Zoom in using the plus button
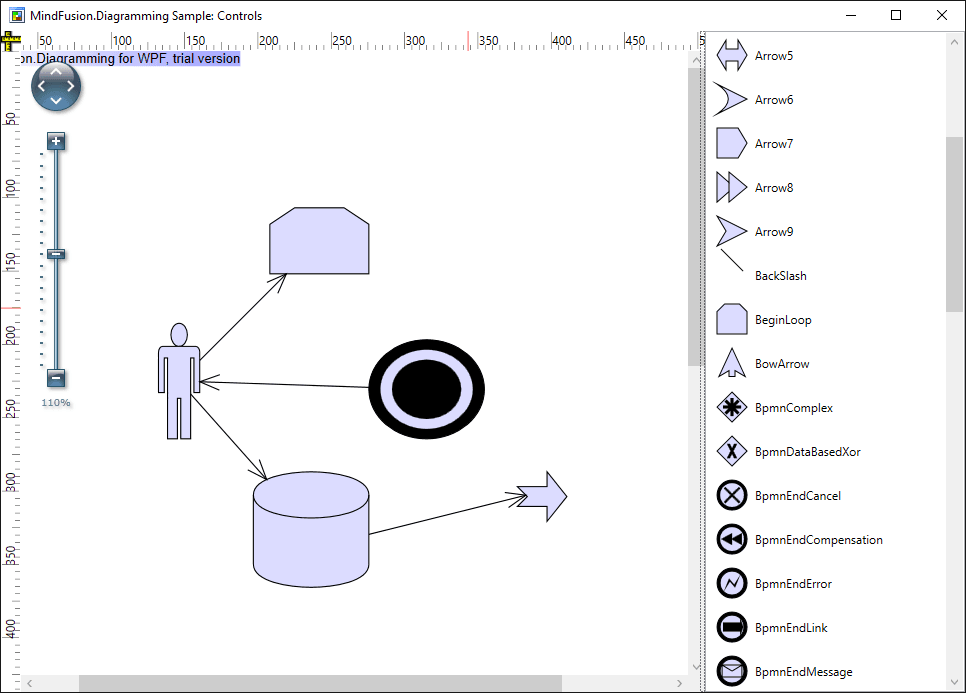The height and width of the screenshot is (693, 966). [x=56, y=141]
